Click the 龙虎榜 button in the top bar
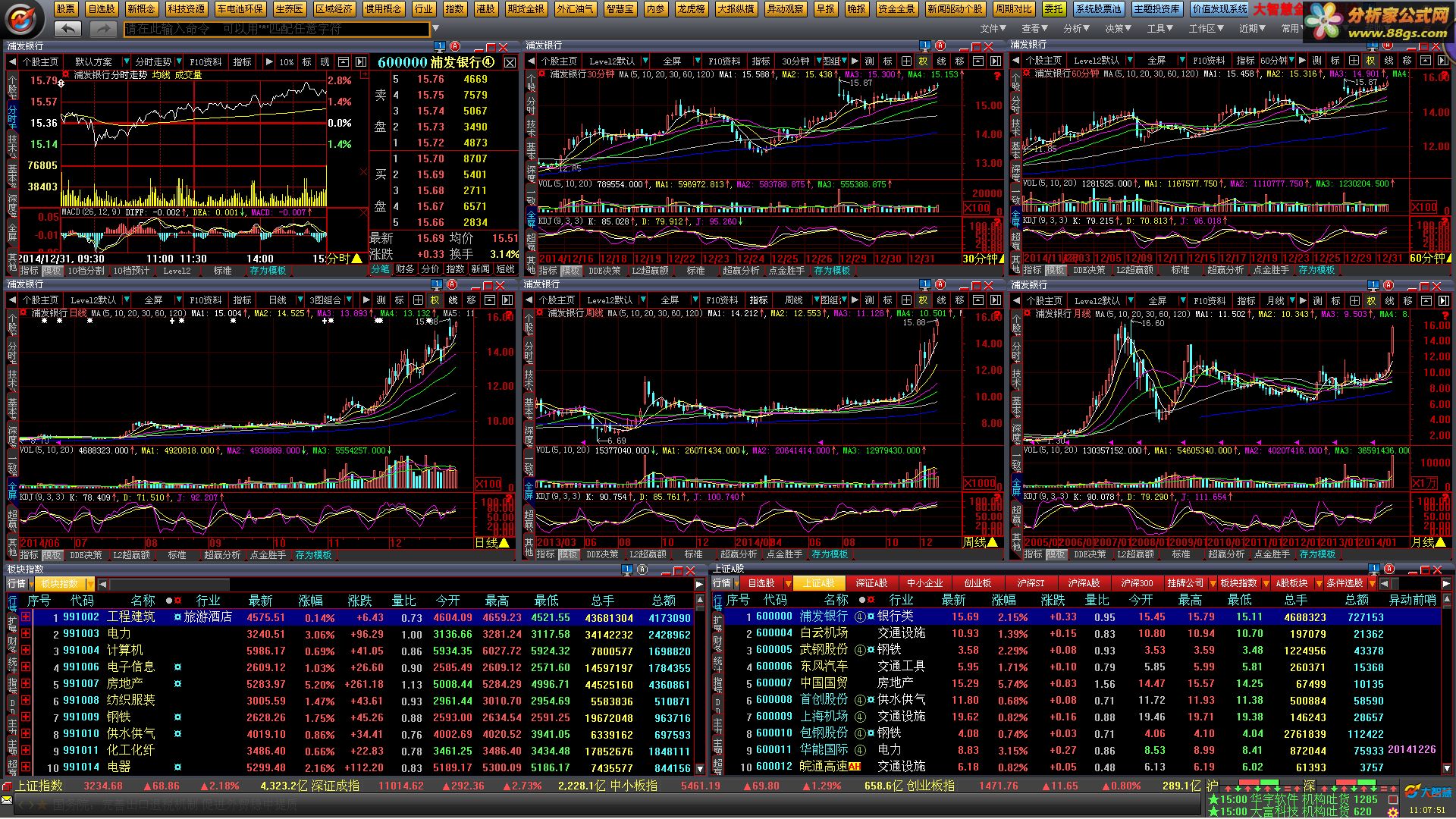This screenshot has height=819, width=1456. click(x=692, y=9)
